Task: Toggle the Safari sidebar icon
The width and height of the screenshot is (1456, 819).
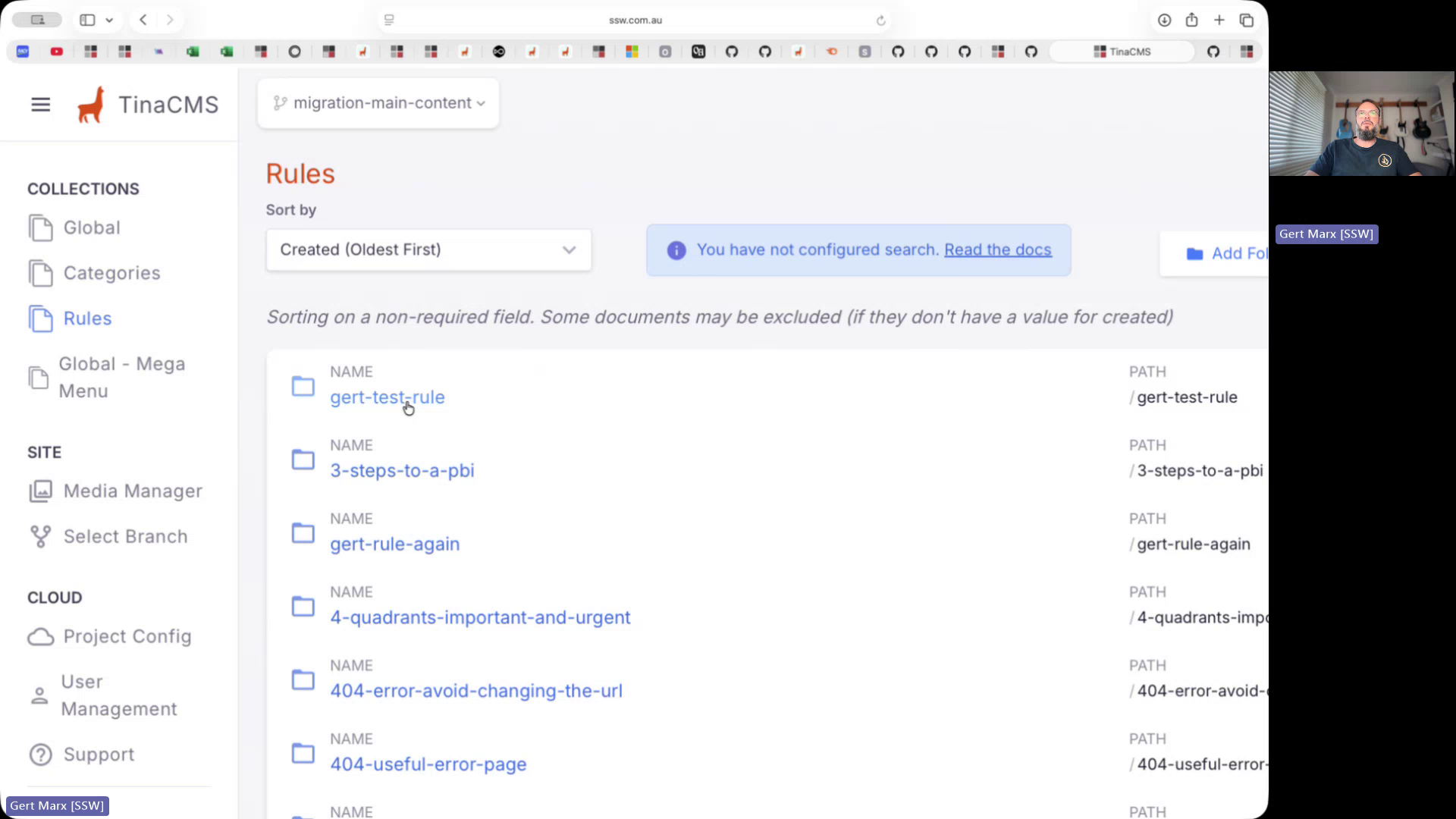Action: (x=87, y=20)
